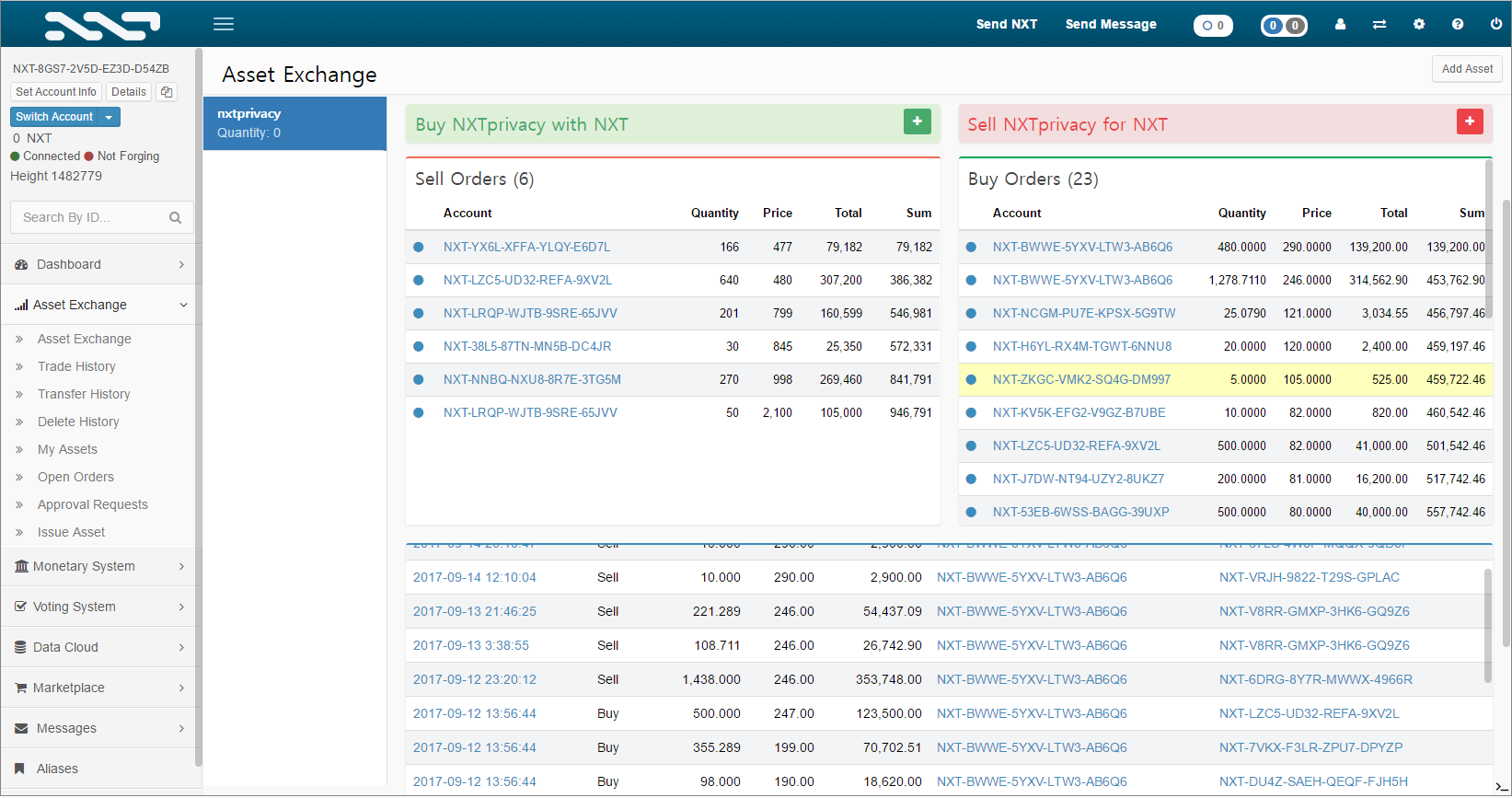The height and width of the screenshot is (798, 1512).
Task: Click the Height 1482779 status text
Action: tap(56, 177)
